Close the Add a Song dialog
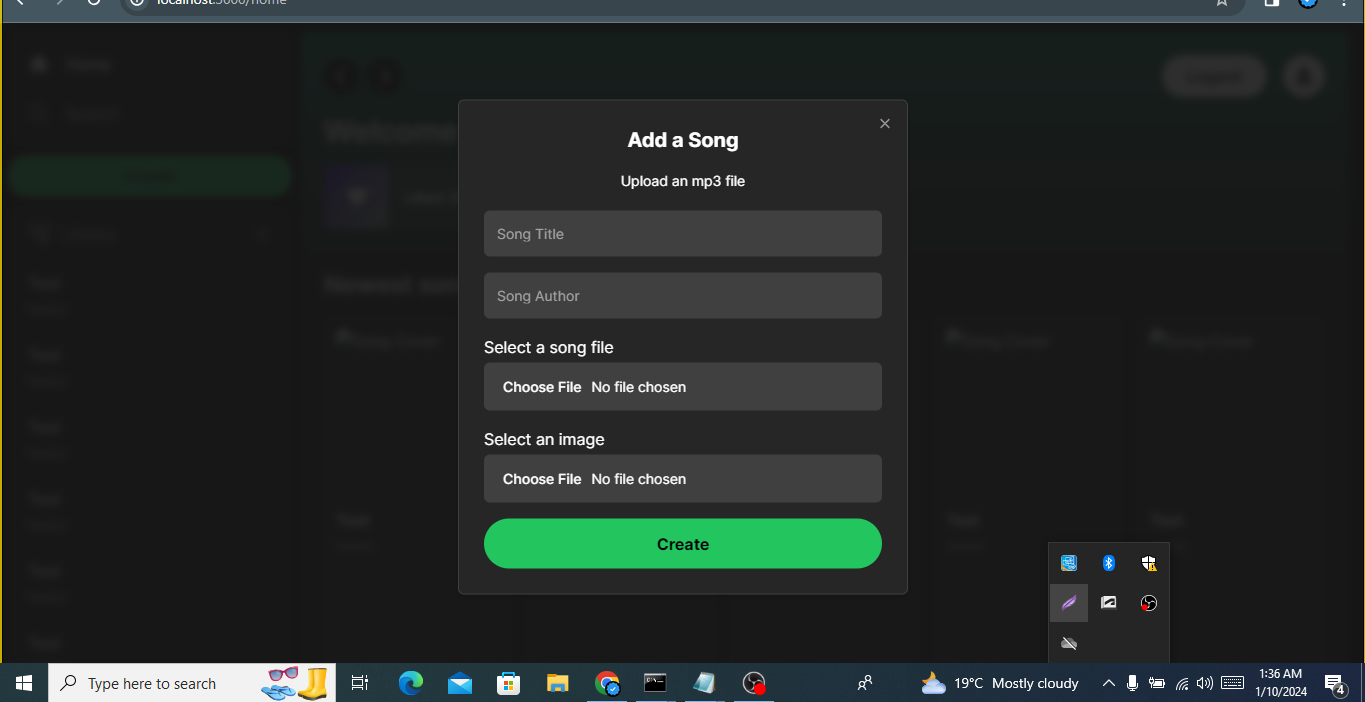Viewport: 1365px width, 702px height. [x=884, y=124]
